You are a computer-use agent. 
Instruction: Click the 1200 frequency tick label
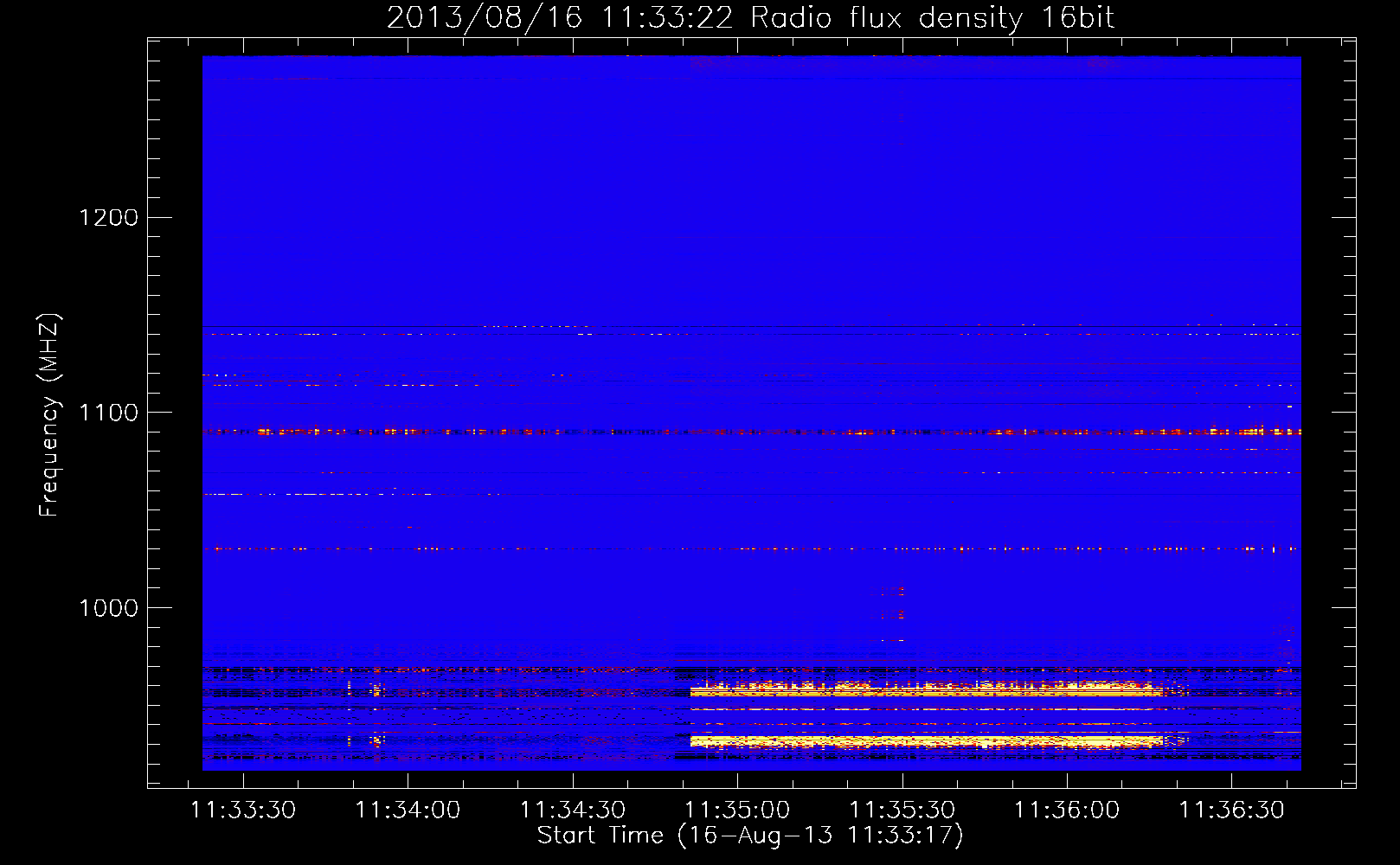109,217
